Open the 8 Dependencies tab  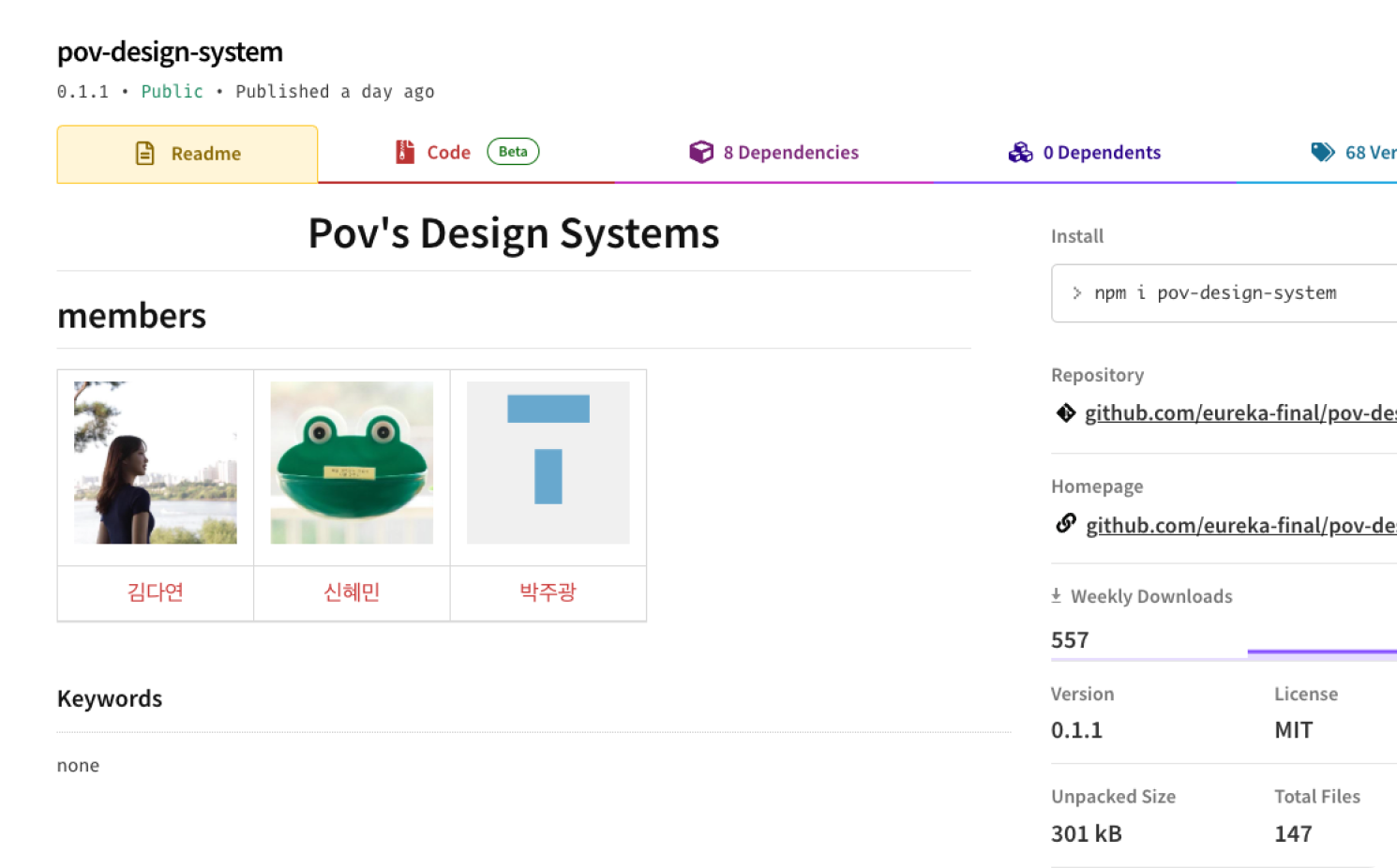pyautogui.click(x=774, y=153)
